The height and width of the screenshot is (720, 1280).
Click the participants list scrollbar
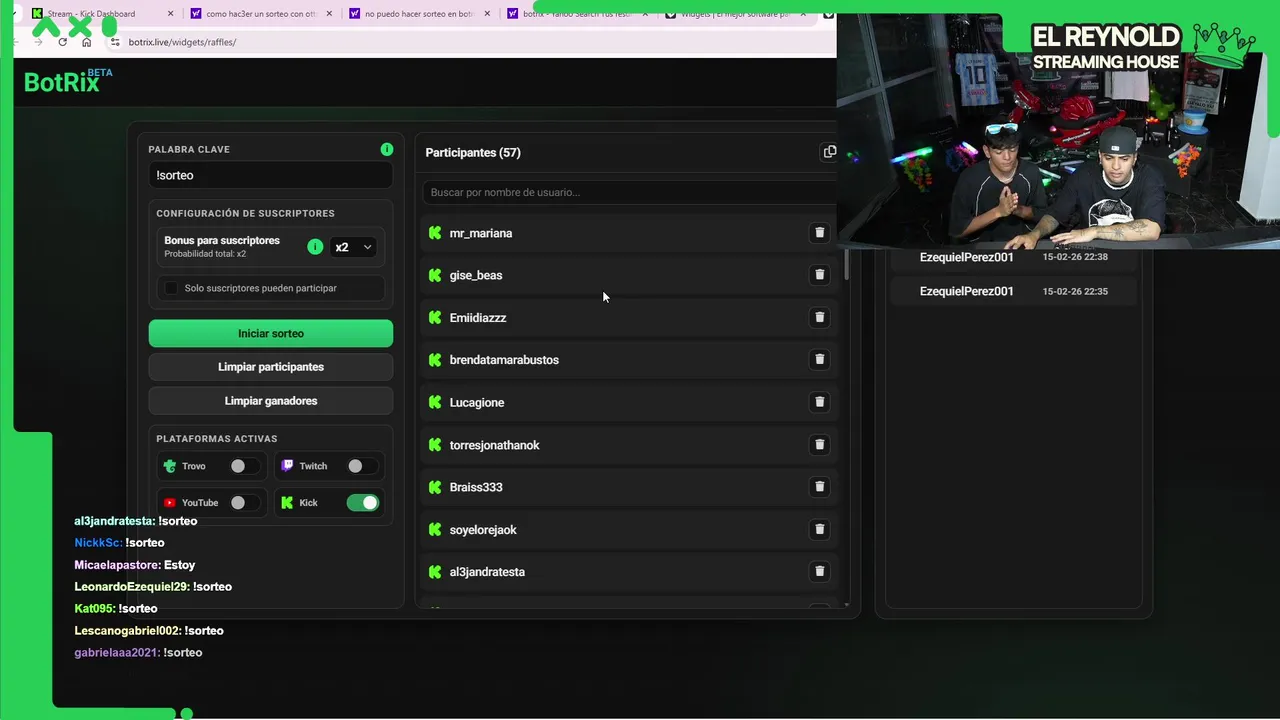coord(847,264)
